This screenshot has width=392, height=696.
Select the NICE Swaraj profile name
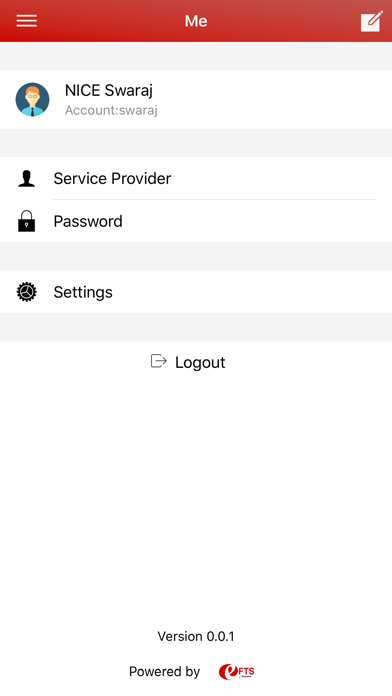(109, 91)
